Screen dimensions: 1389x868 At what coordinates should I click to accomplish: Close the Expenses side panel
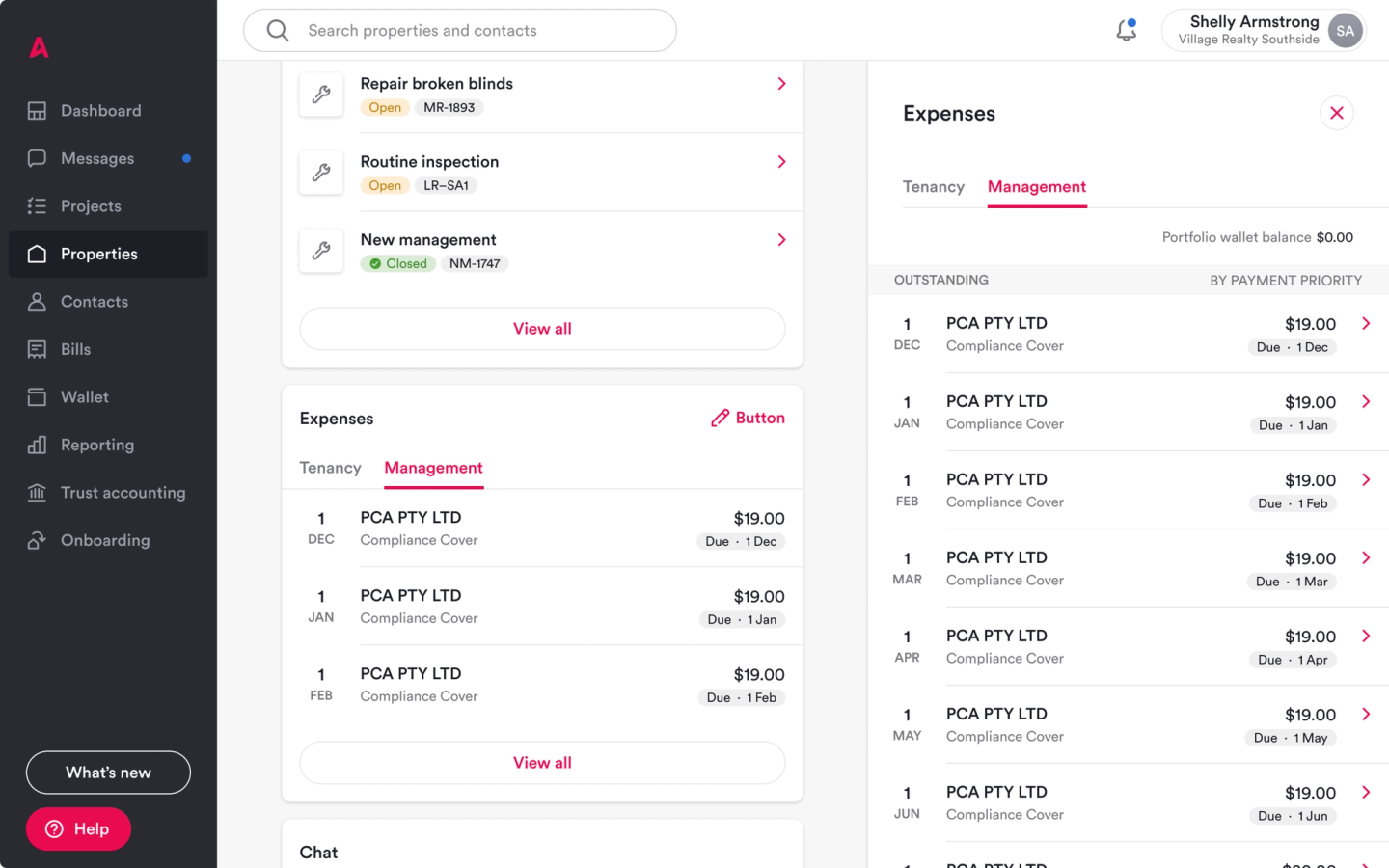click(1336, 113)
